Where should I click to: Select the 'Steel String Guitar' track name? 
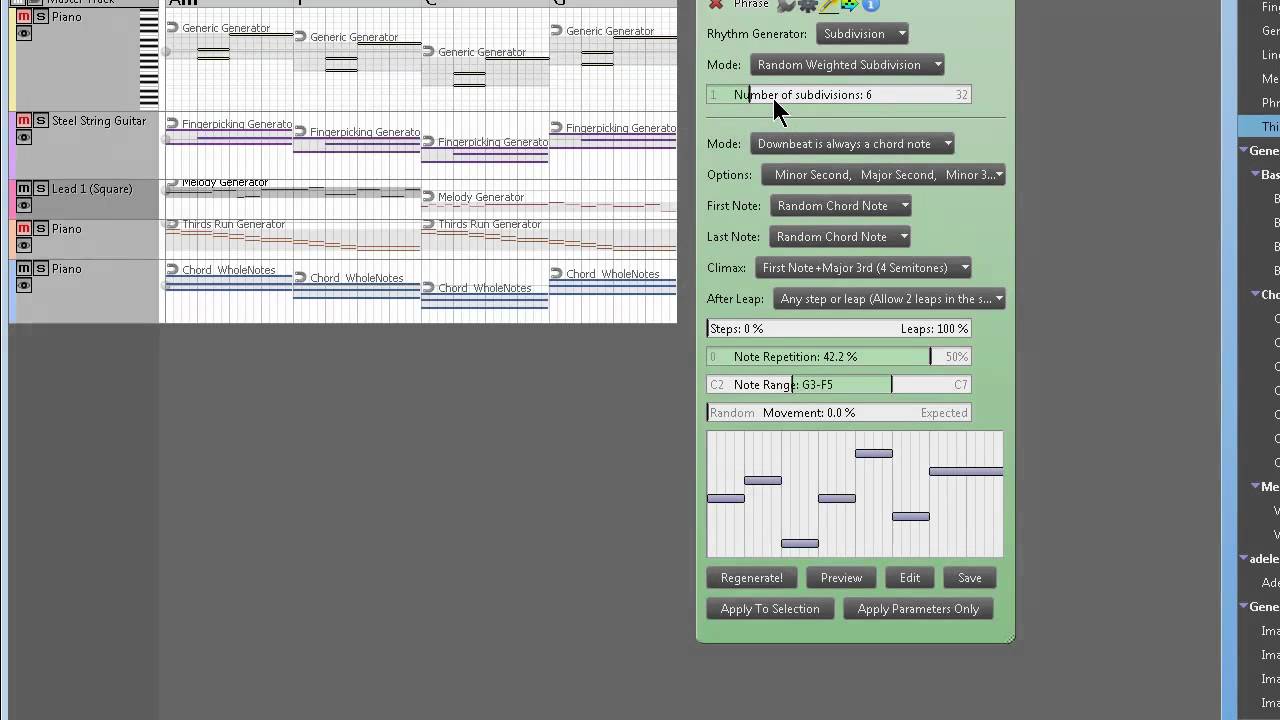pos(99,121)
